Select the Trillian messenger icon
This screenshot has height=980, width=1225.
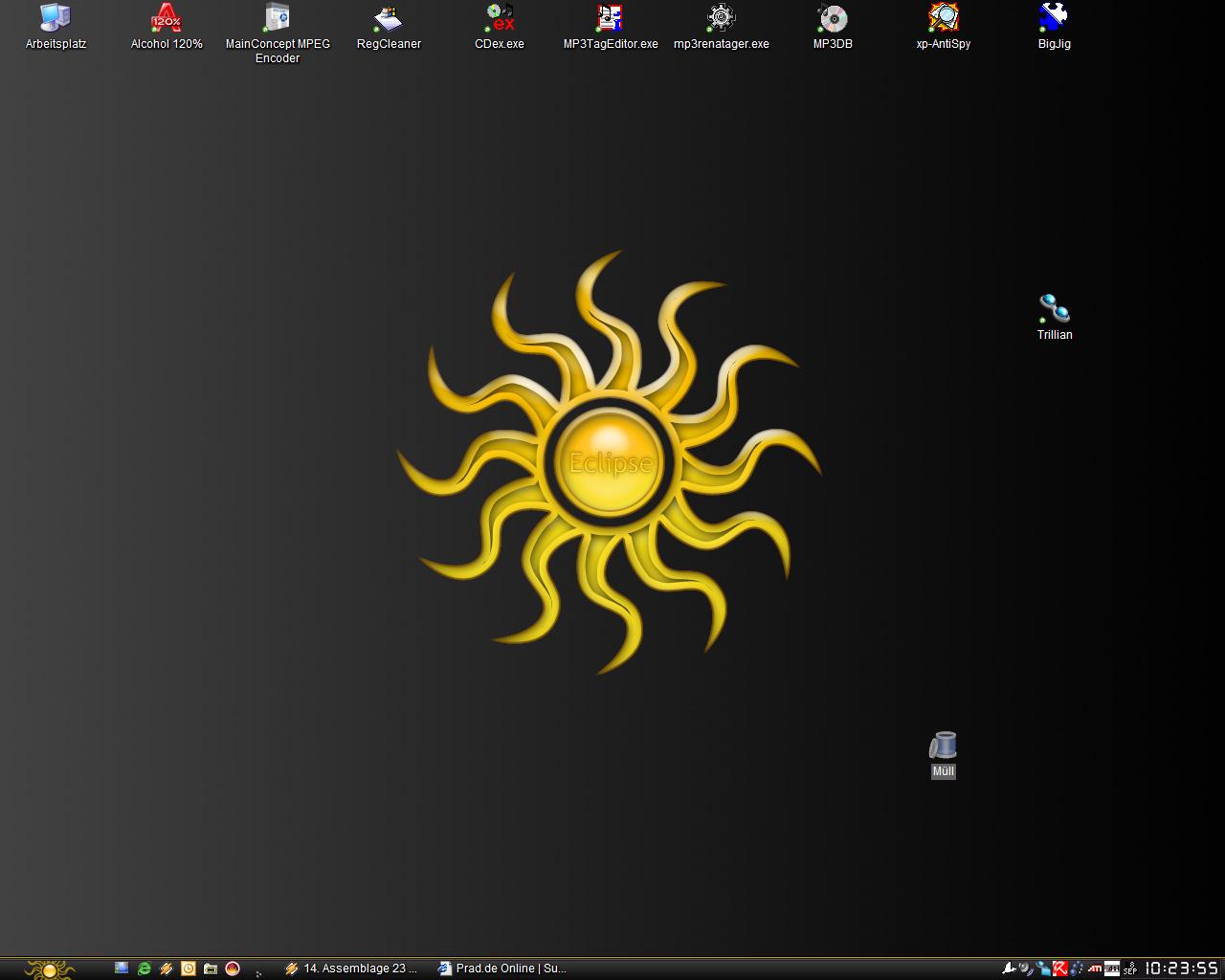pos(1054,308)
